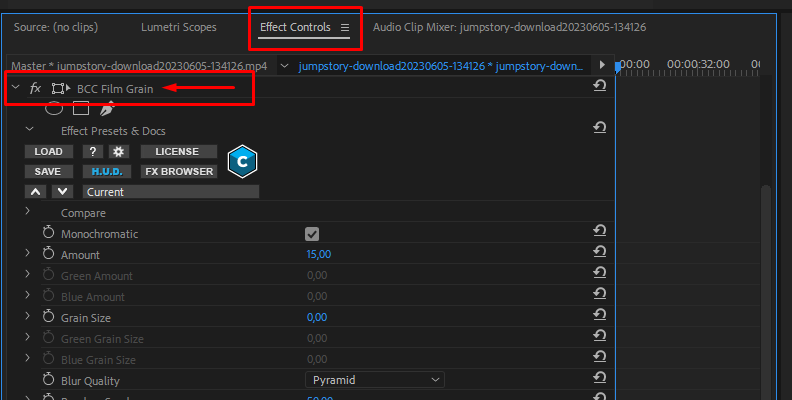The width and height of the screenshot is (792, 400).
Task: Uncheck the Monochromatic checkbox
Action: (312, 234)
